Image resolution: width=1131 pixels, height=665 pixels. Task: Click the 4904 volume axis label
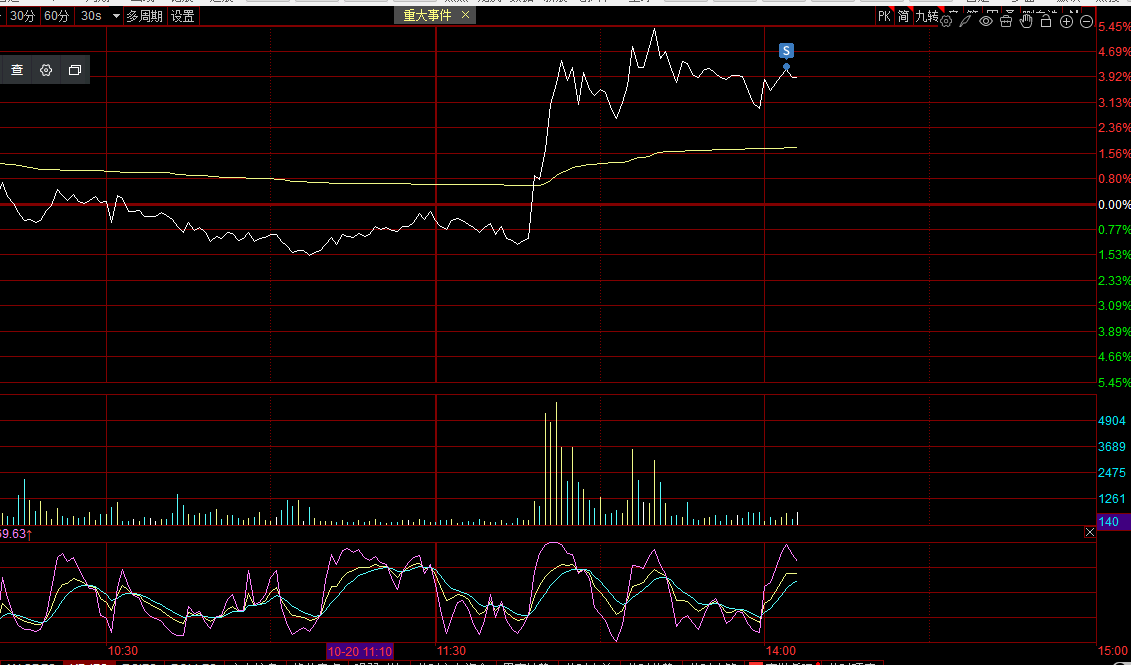(x=1112, y=421)
